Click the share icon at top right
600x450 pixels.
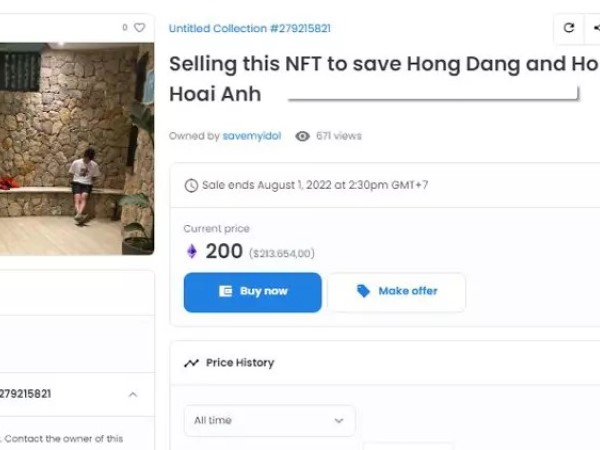point(595,29)
